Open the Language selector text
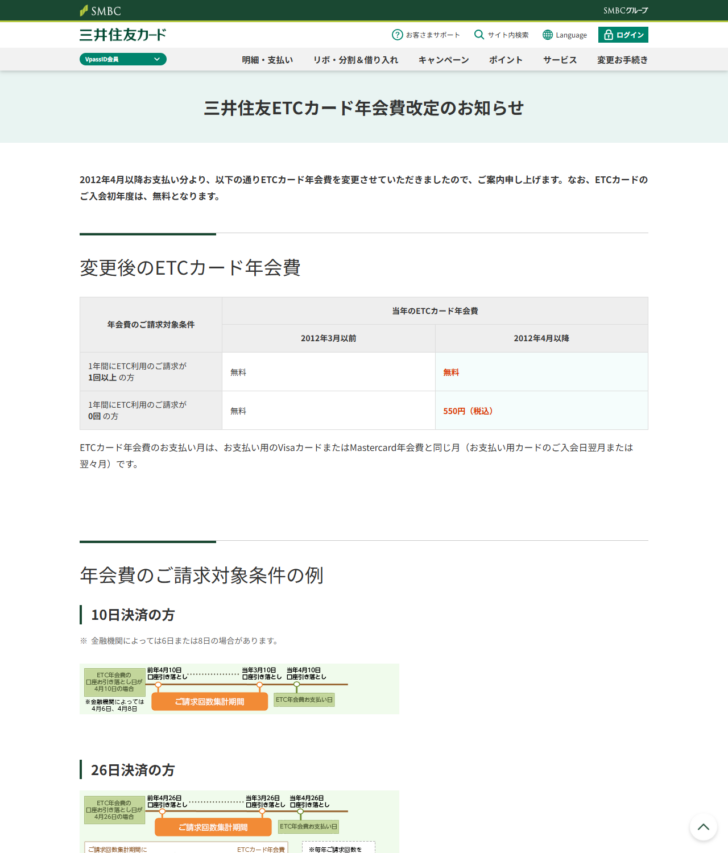This screenshot has width=728, height=853. (x=571, y=35)
